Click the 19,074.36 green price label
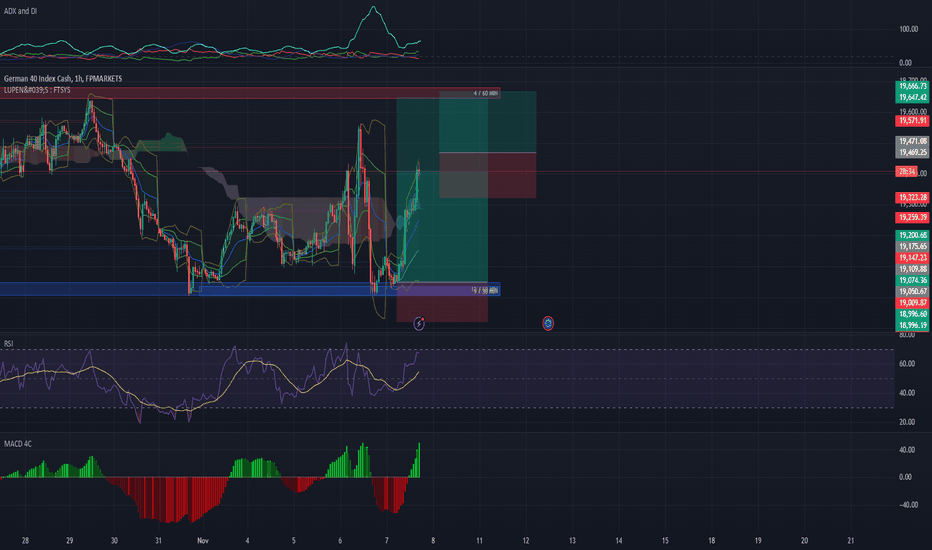Screen dimensions: 932x550 pos(912,281)
